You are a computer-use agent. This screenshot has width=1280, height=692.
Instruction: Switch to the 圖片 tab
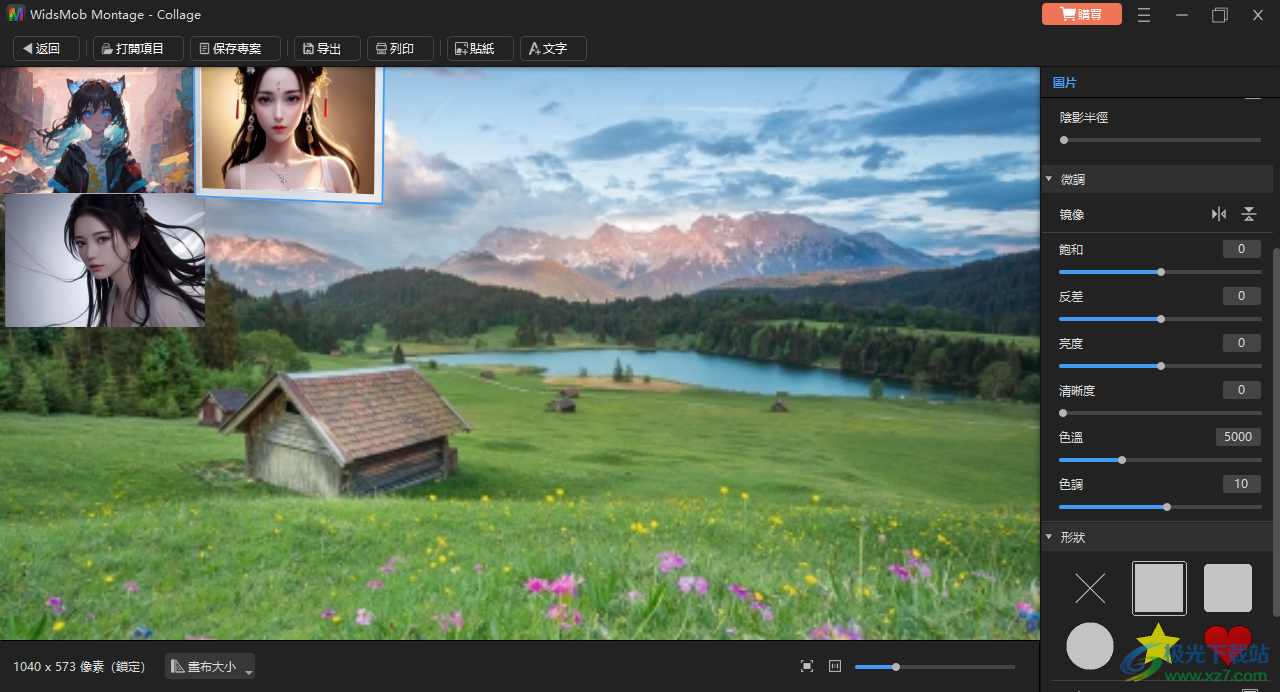pyautogui.click(x=1065, y=83)
